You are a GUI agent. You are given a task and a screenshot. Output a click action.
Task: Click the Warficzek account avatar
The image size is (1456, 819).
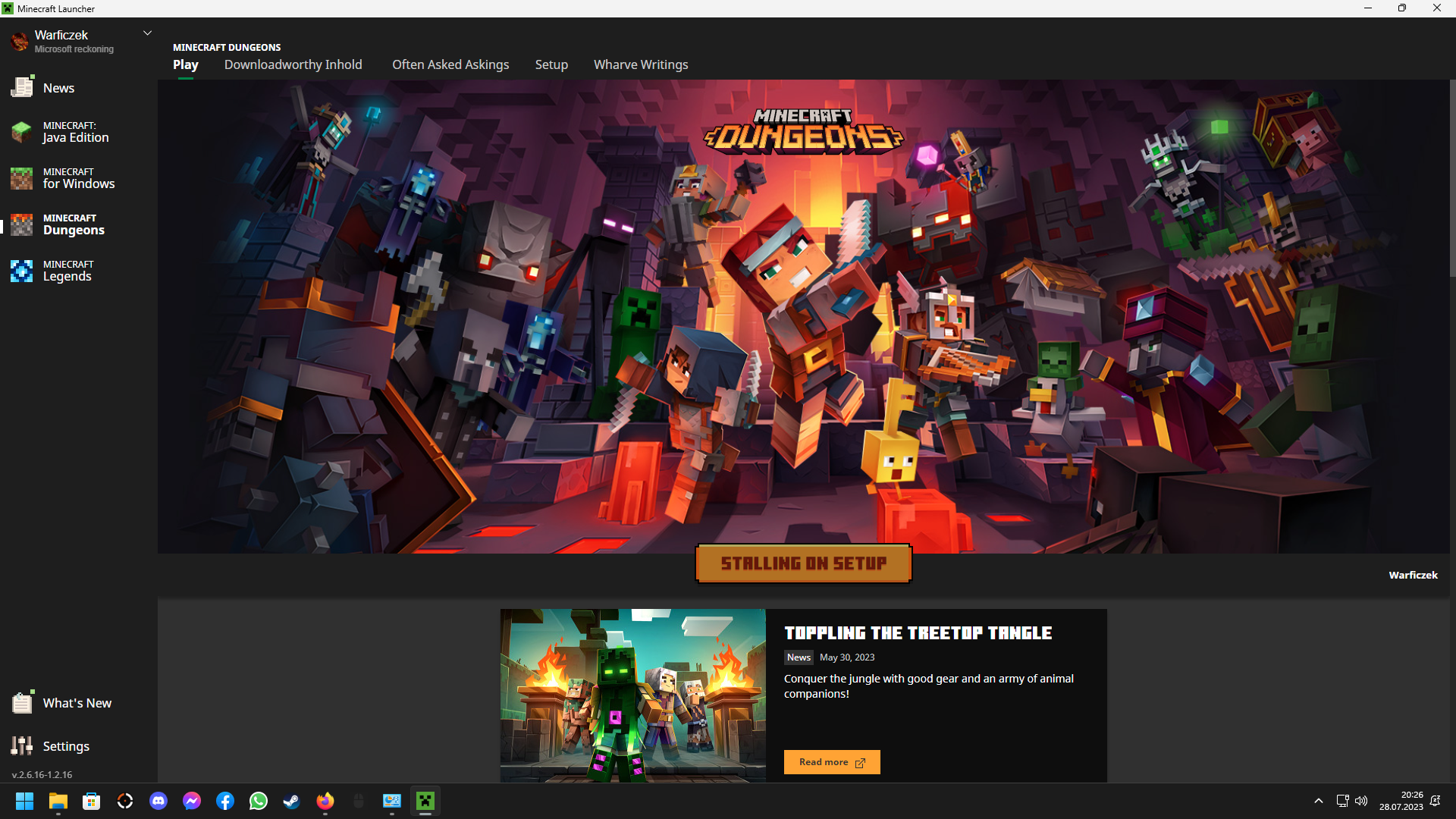[20, 41]
